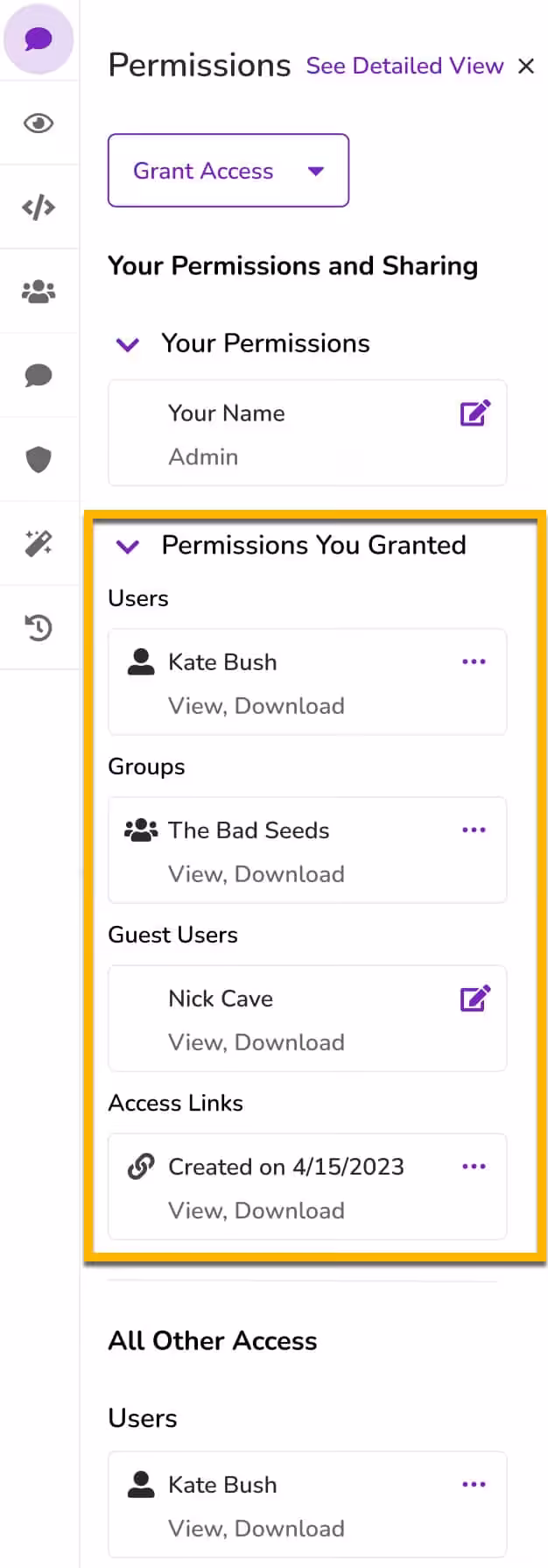This screenshot has height=1568, width=548.
Task: Open the magic wand icon in sidebar
Action: (x=39, y=543)
